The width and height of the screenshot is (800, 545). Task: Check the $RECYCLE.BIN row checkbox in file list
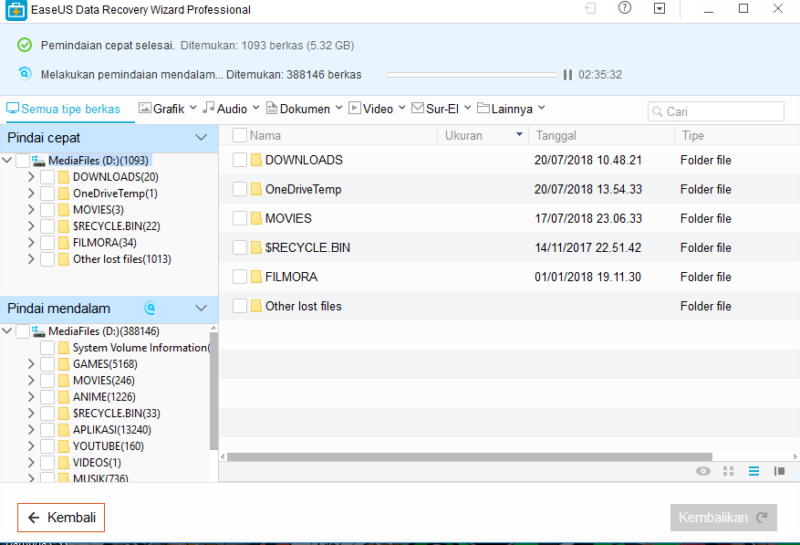[x=240, y=247]
